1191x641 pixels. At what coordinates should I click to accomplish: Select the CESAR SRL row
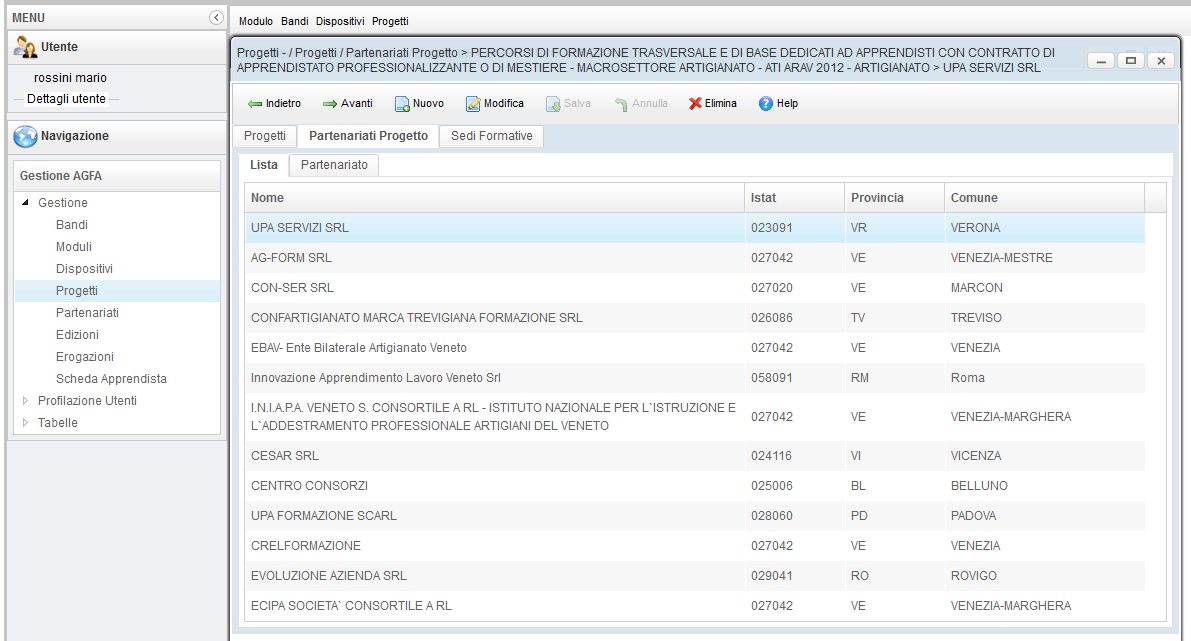point(285,456)
